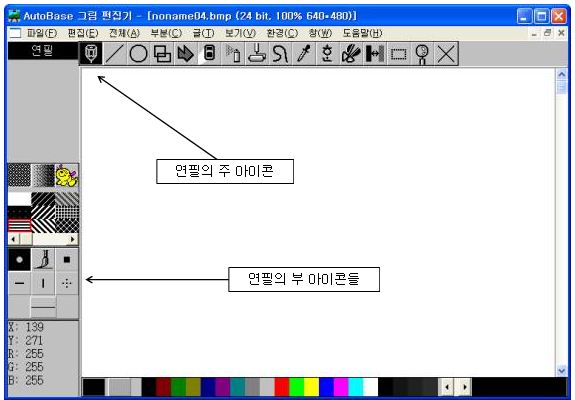Pick the overlapping rectangles tool
575x400 pixels.
[162, 54]
